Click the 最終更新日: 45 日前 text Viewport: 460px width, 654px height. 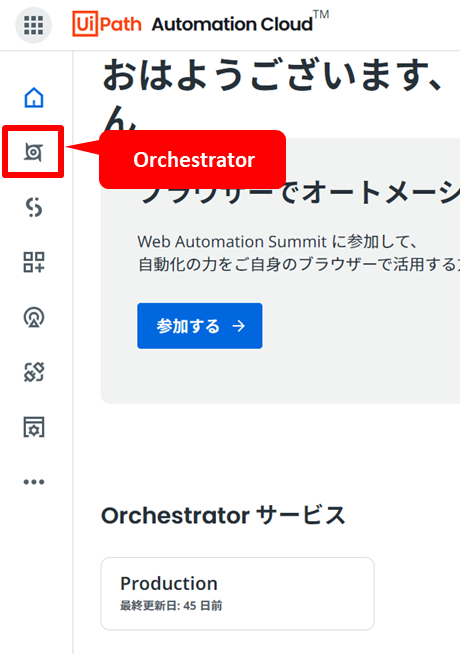[x=171, y=605]
